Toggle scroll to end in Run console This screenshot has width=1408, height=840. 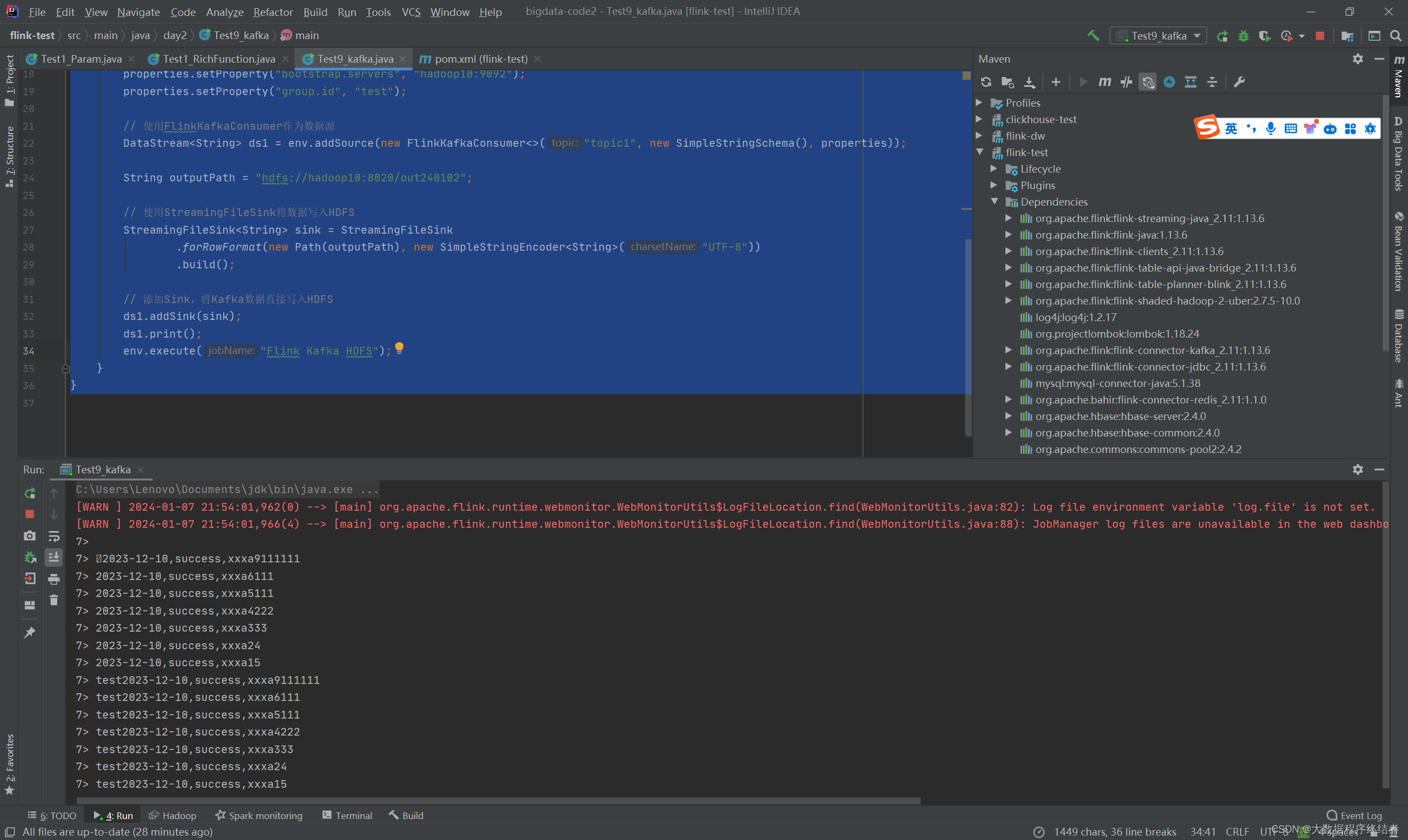tap(54, 557)
